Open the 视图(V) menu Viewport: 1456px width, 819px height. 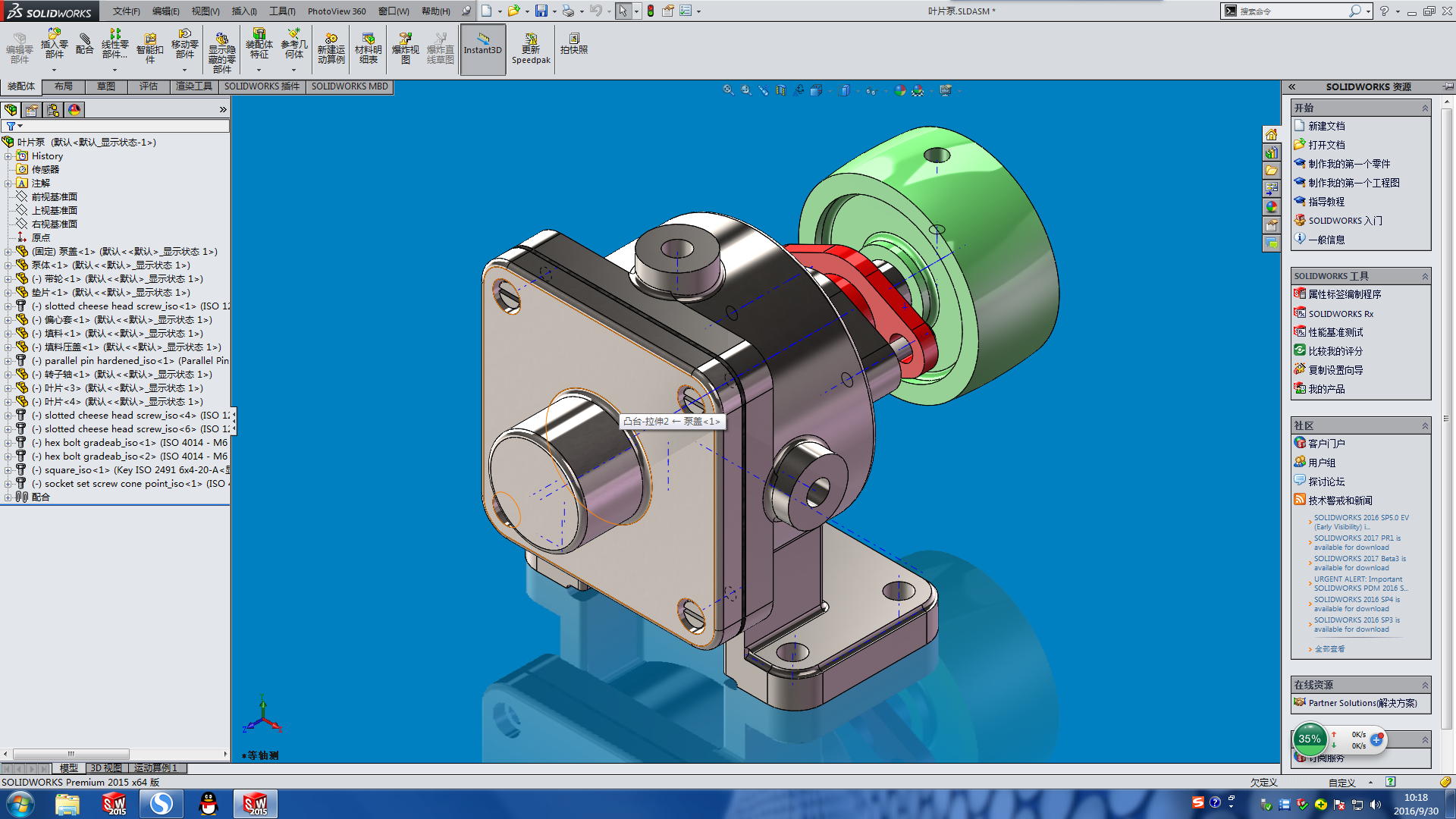205,11
